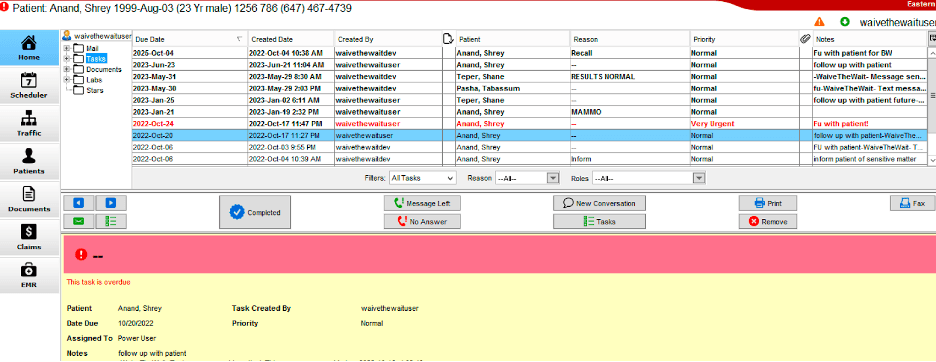
Task: Open the Claims section
Action: click(29, 237)
